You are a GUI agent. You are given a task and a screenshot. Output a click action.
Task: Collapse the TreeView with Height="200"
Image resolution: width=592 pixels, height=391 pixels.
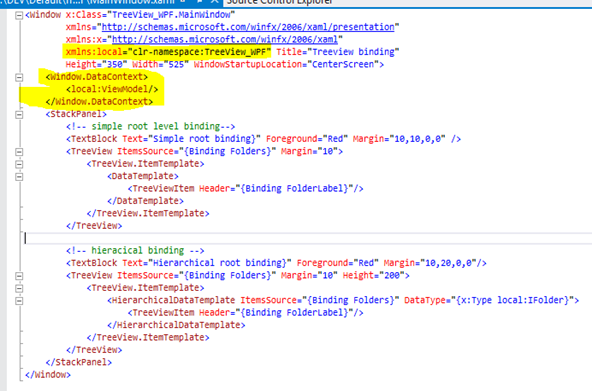(19, 276)
